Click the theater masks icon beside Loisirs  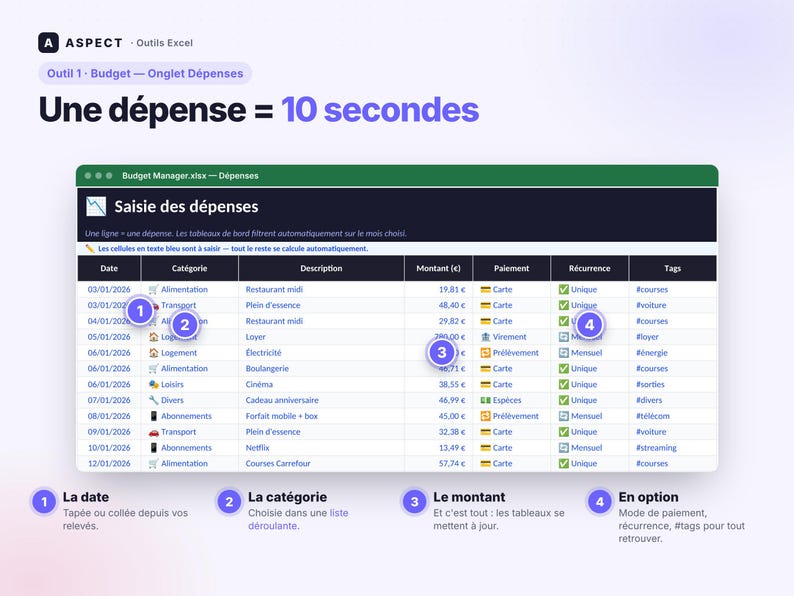[153, 384]
